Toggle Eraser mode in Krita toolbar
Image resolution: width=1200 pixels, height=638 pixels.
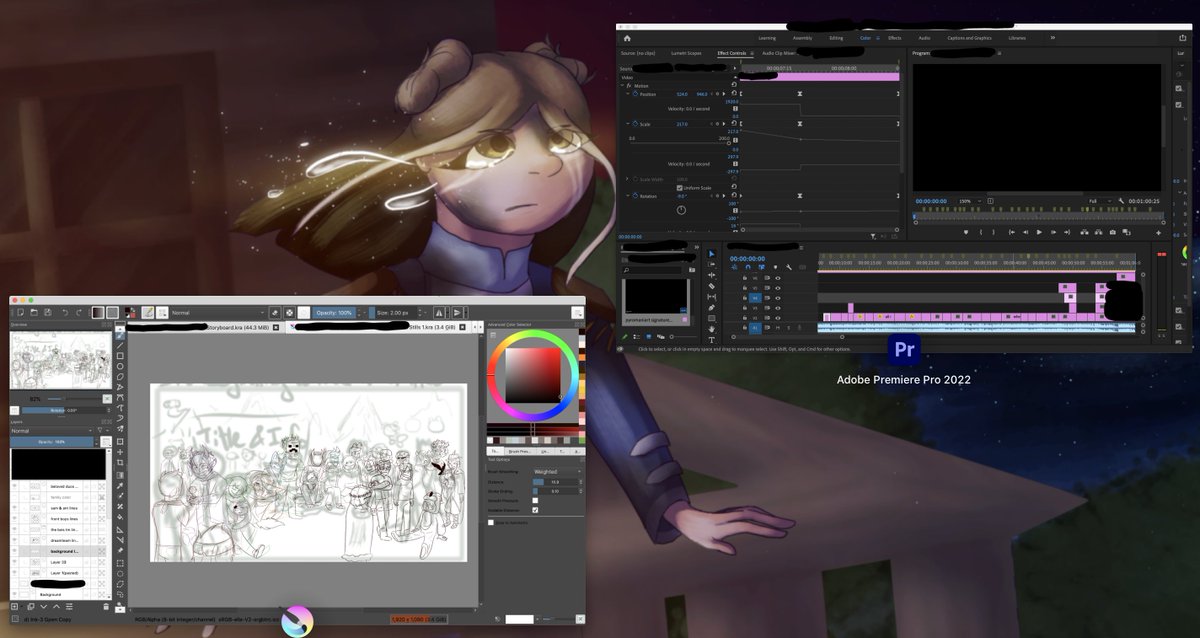coord(275,313)
